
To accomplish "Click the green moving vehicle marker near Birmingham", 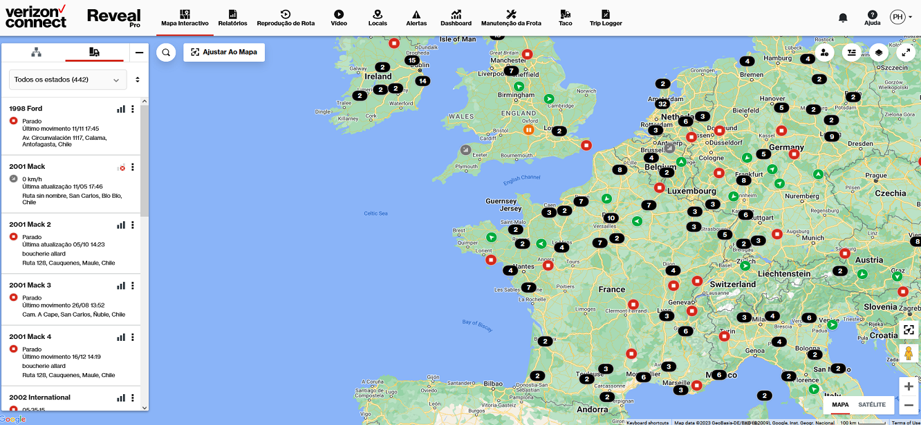I will click(519, 86).
